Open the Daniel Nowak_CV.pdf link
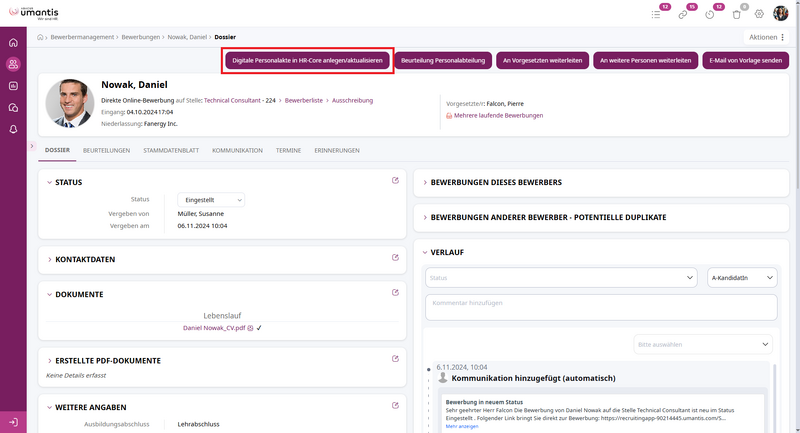 click(x=214, y=327)
